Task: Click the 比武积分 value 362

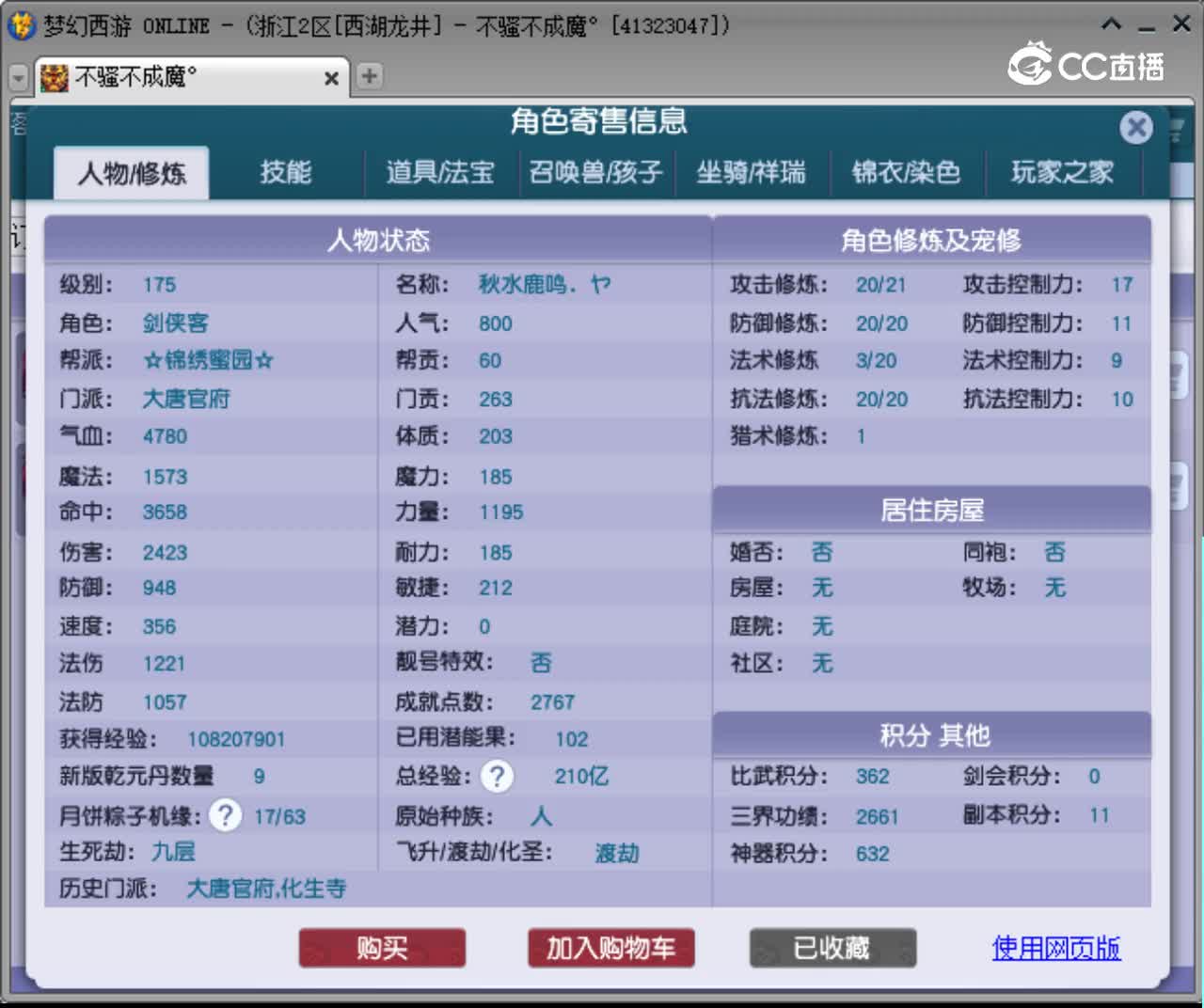Action: (x=872, y=776)
